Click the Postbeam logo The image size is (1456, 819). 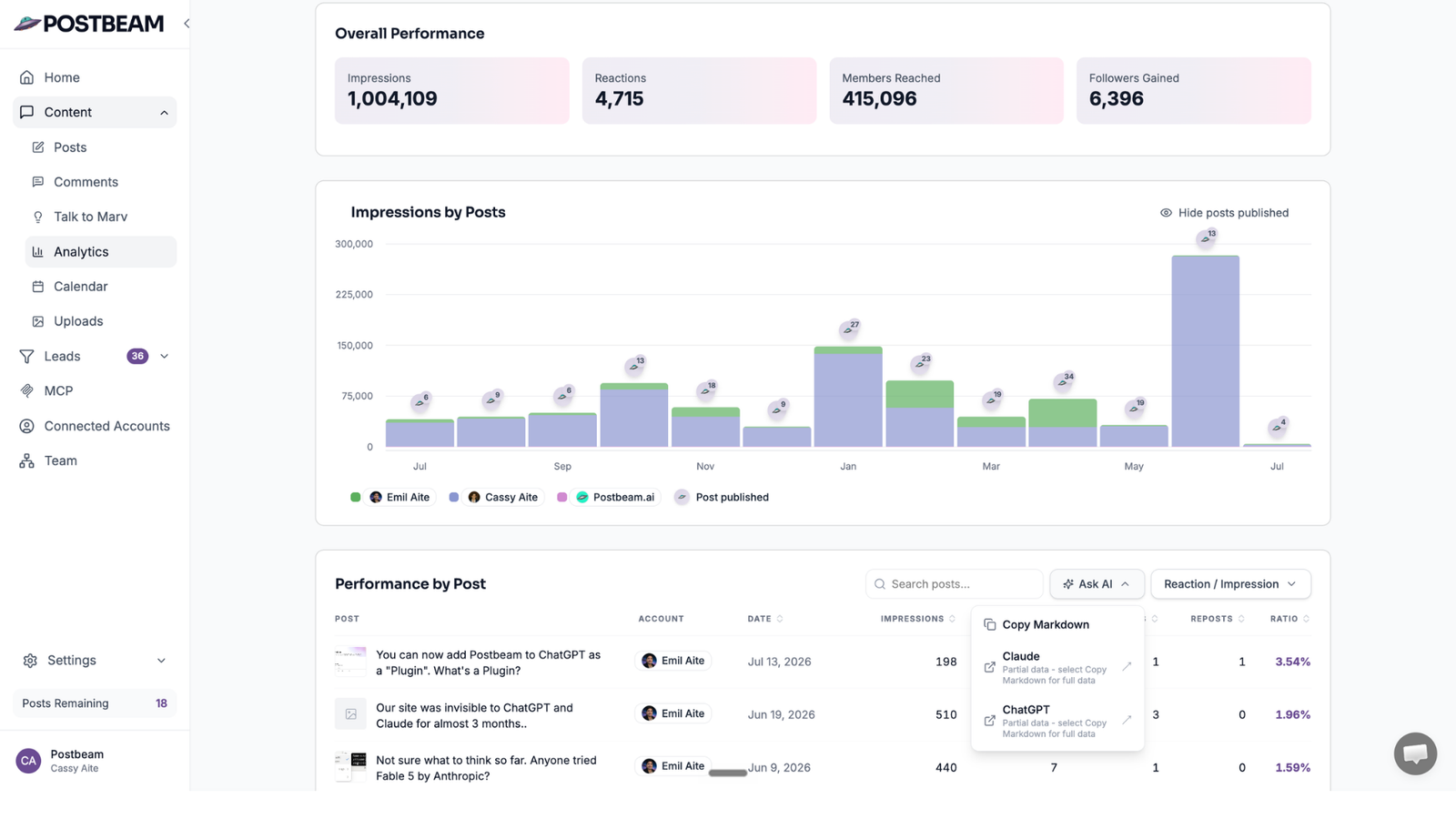pos(89,24)
